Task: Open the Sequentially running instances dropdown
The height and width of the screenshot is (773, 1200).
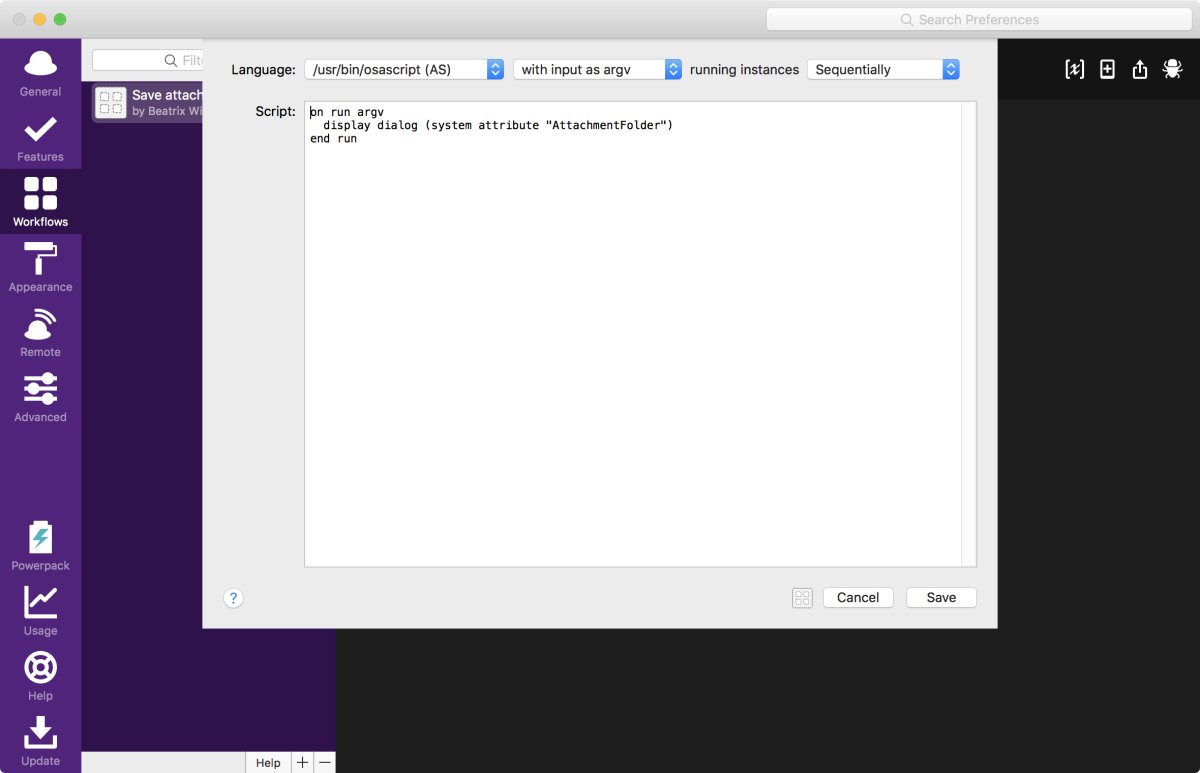Action: click(883, 69)
